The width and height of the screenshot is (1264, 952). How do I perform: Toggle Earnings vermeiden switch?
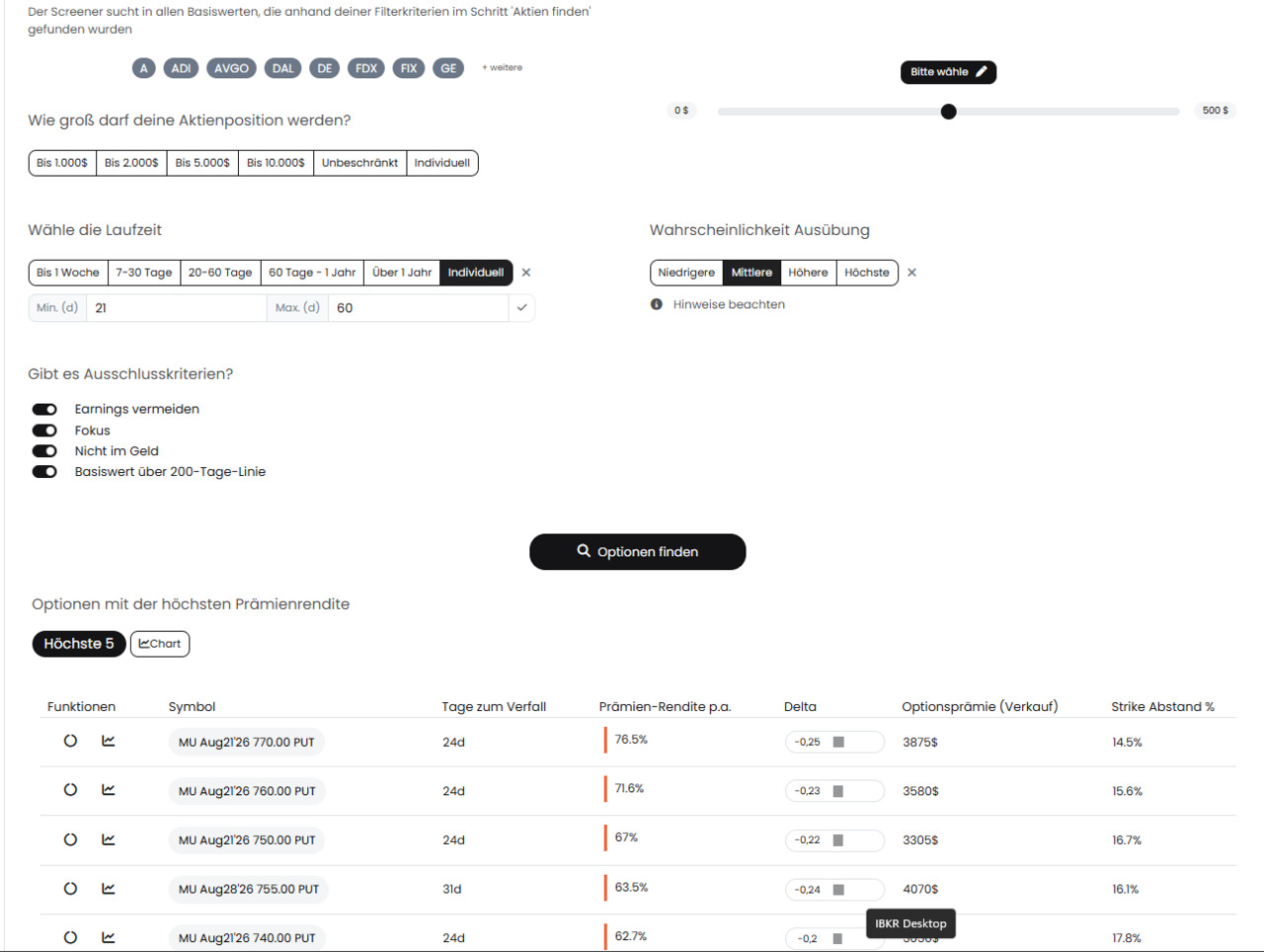point(44,409)
